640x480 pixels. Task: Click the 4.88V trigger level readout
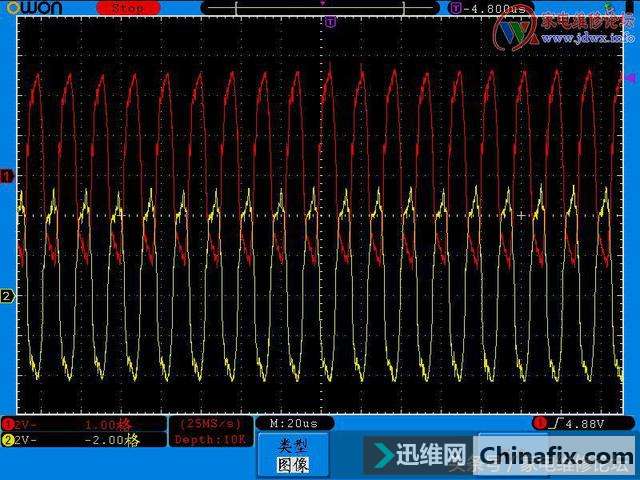click(580, 424)
